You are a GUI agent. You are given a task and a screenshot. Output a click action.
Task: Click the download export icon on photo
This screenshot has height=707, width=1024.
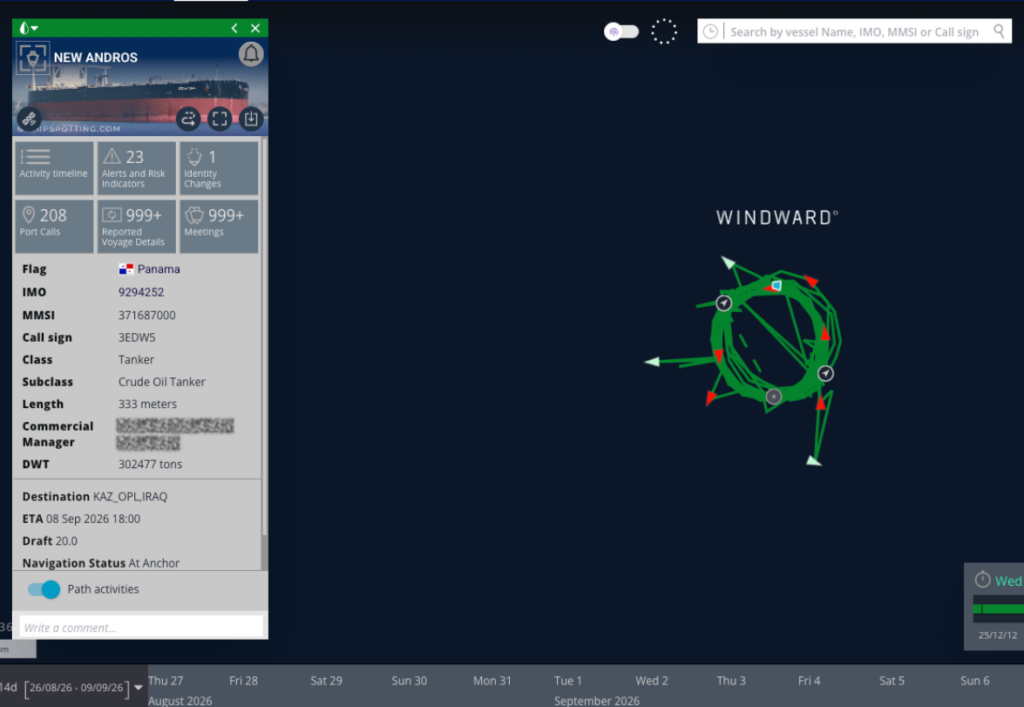tap(251, 119)
